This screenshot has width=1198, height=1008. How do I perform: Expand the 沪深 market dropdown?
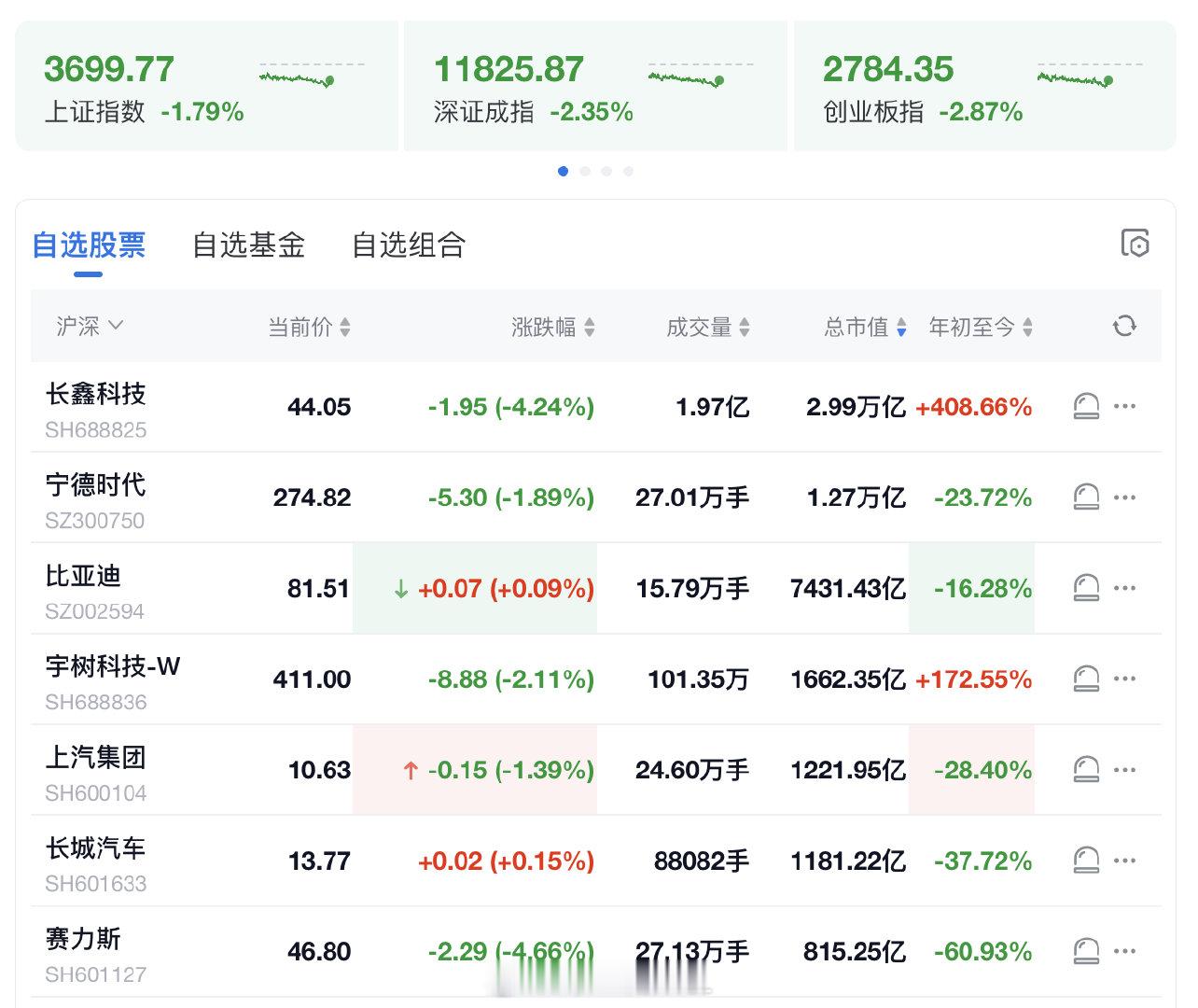(x=90, y=326)
